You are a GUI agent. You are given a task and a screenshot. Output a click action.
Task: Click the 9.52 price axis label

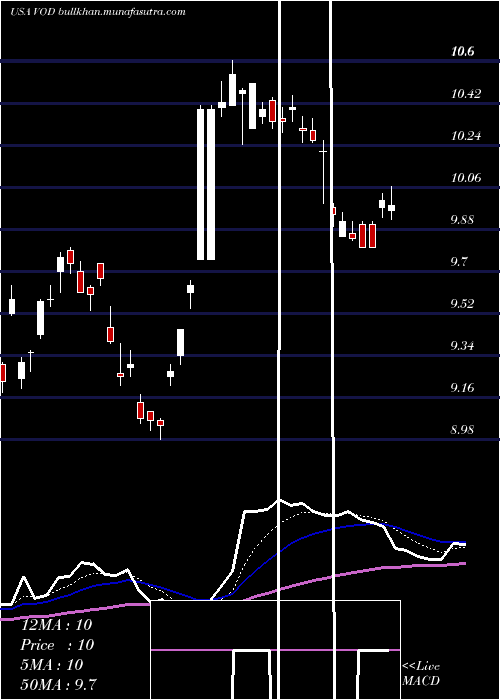[x=464, y=304]
